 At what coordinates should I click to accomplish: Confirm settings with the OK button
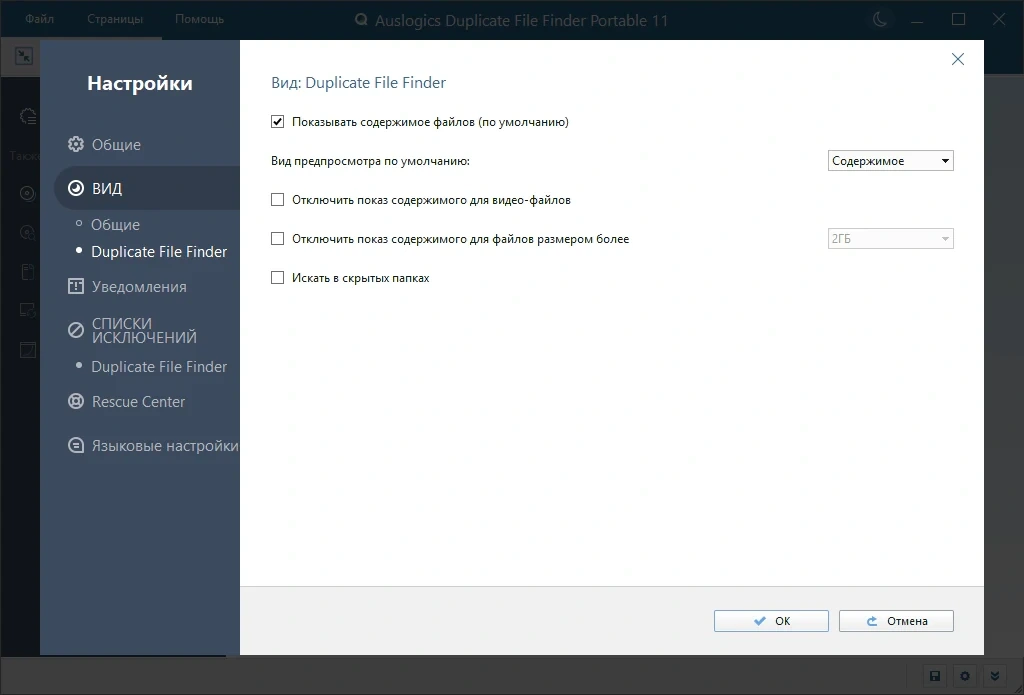[x=771, y=621]
